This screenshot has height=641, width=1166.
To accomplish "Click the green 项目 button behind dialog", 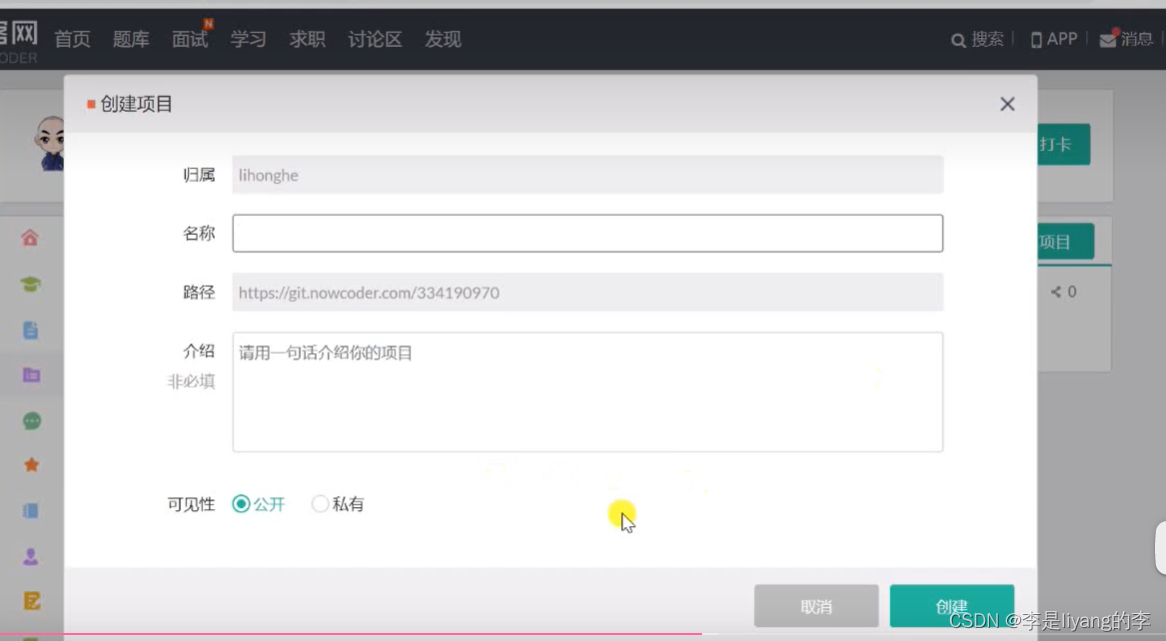I will pyautogui.click(x=1065, y=241).
